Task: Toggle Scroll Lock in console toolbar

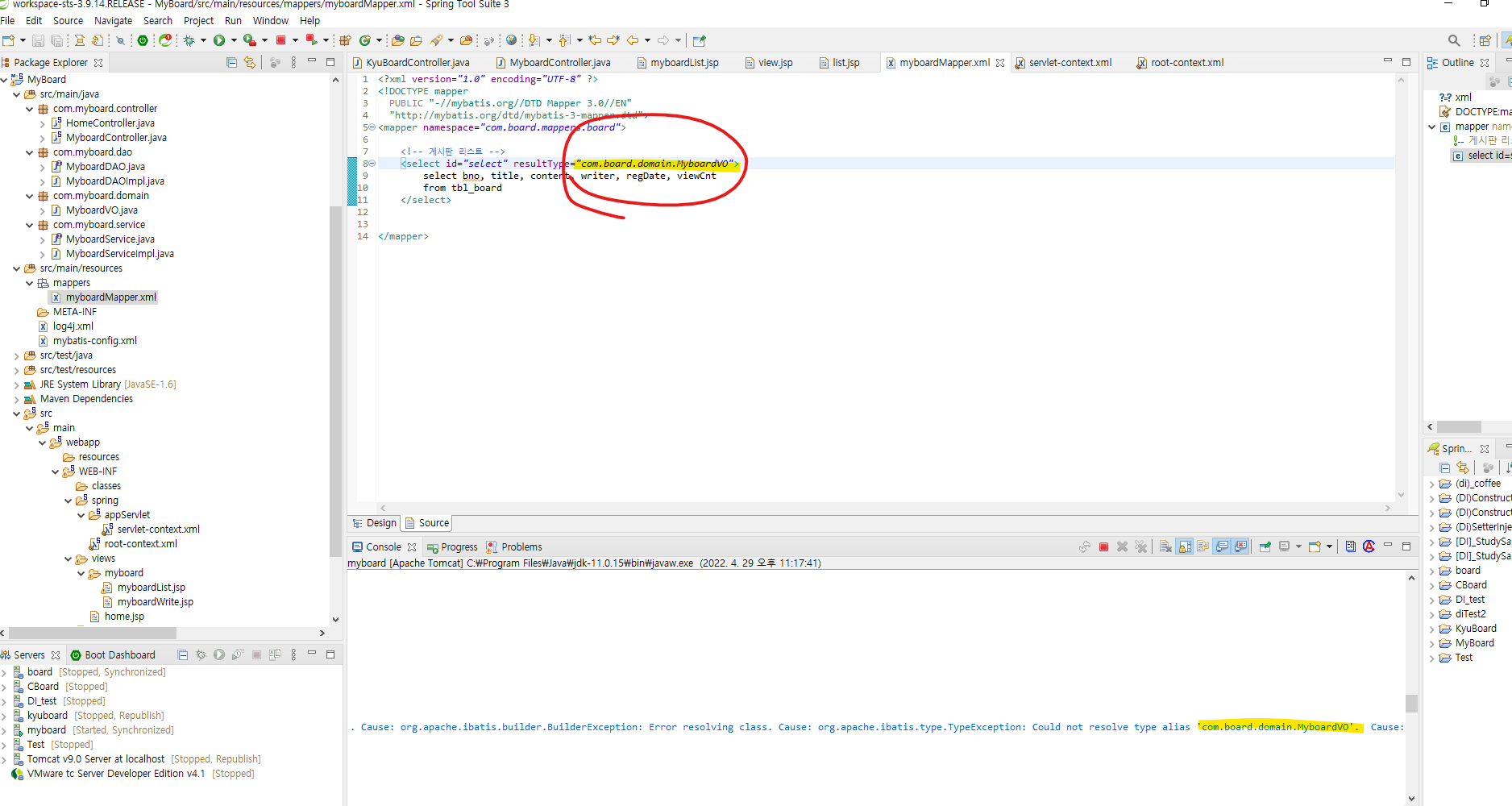Action: click(x=1185, y=546)
